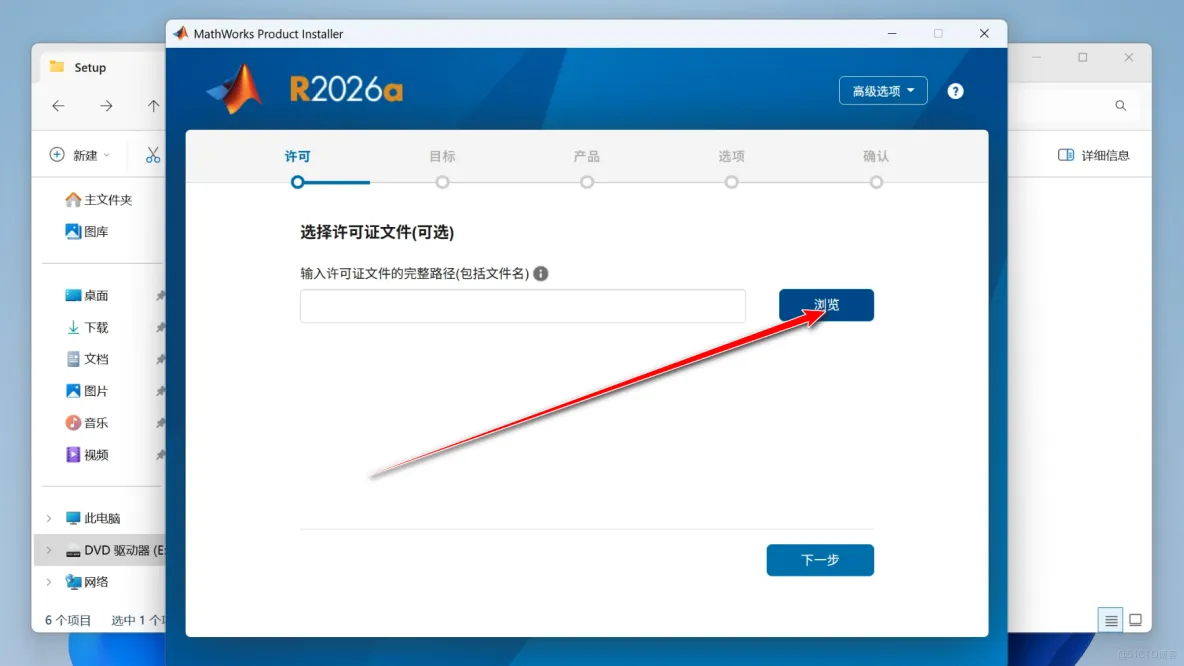Focus the license file path input field
Image resolution: width=1184 pixels, height=666 pixels.
coord(523,306)
